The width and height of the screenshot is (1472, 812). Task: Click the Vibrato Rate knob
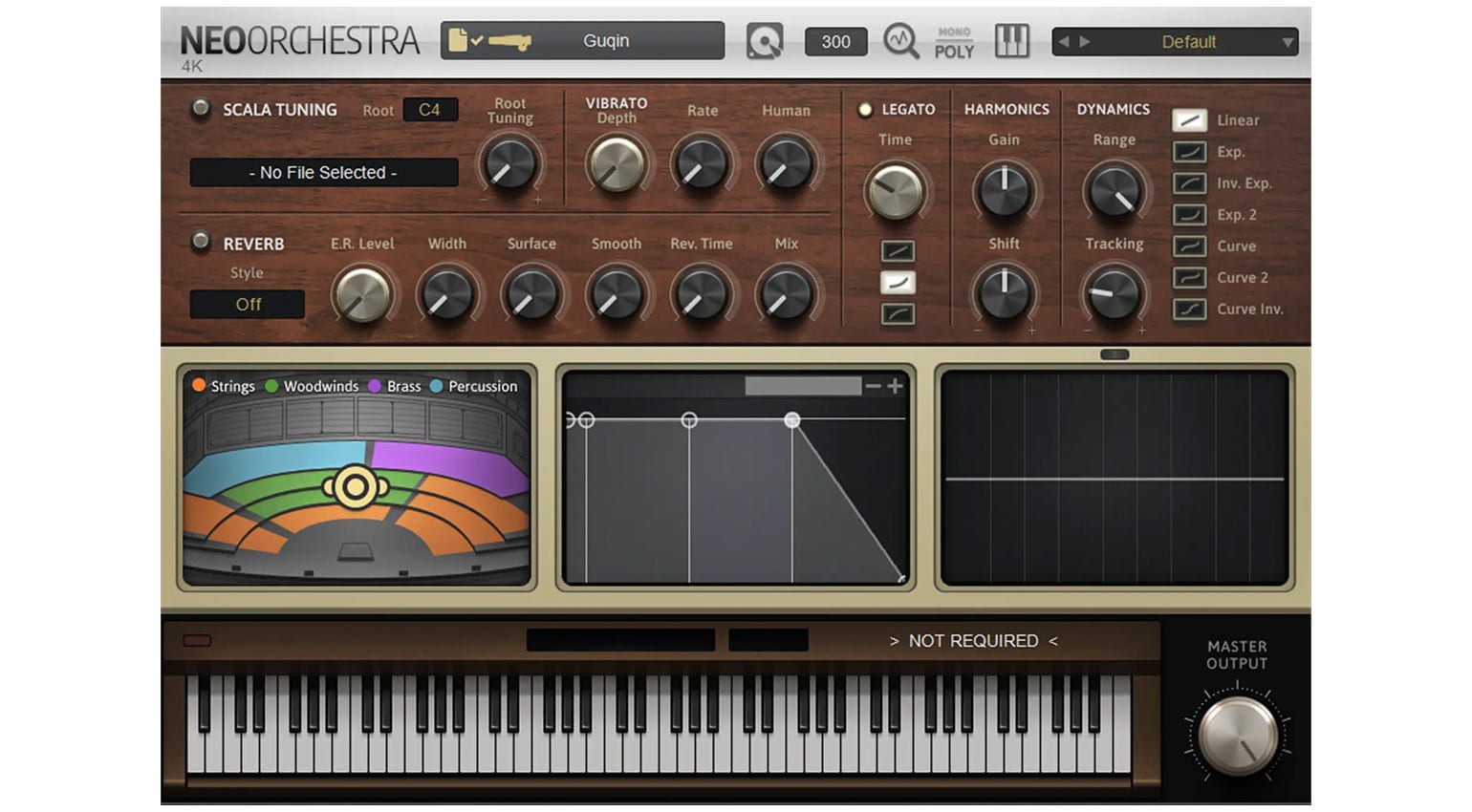pyautogui.click(x=702, y=163)
